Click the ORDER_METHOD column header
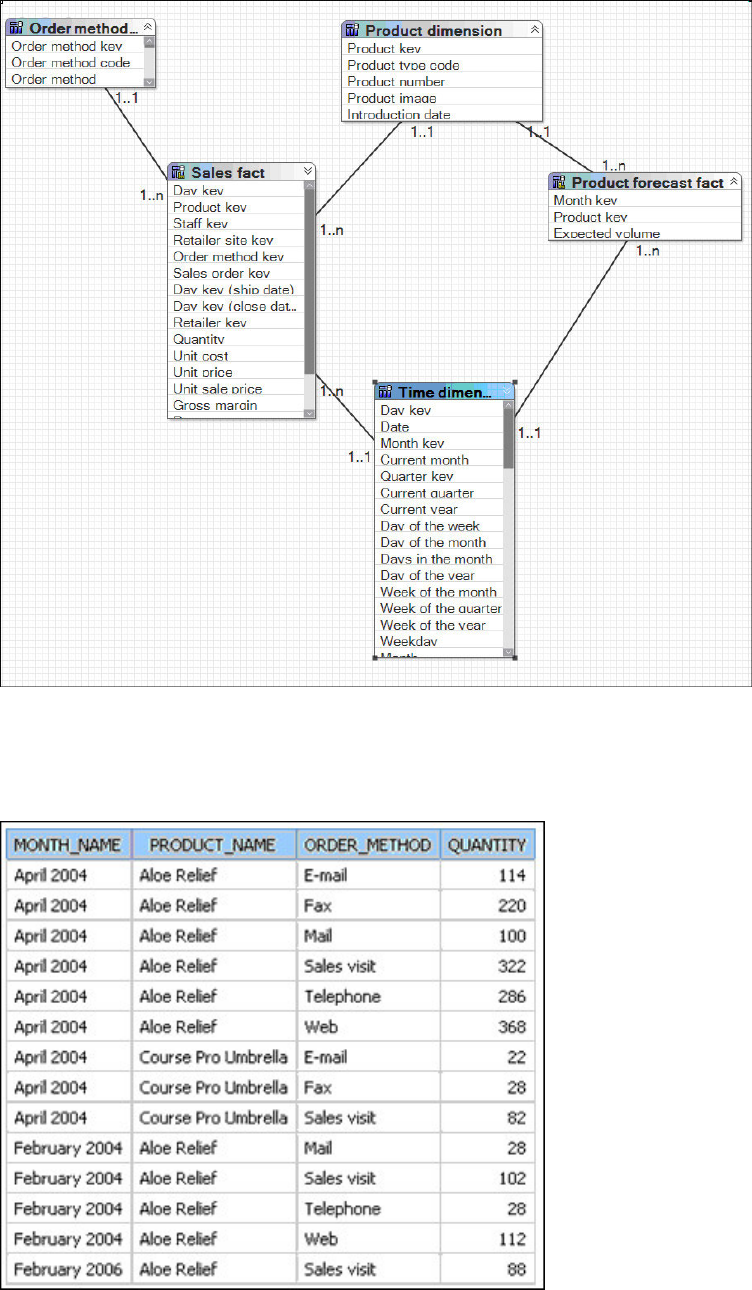Viewport: 752px width, 1290px height. 368,845
